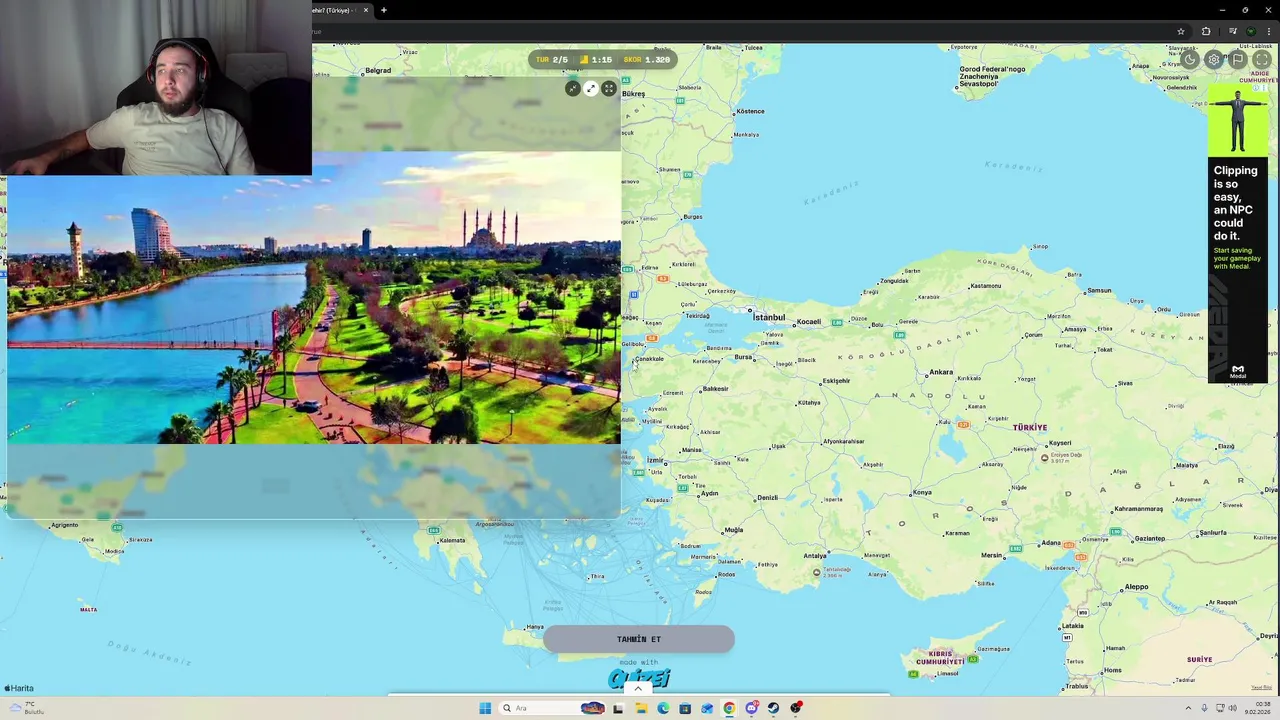Click Gaziantep on the map
The width and height of the screenshot is (1280, 720).
tap(1149, 539)
